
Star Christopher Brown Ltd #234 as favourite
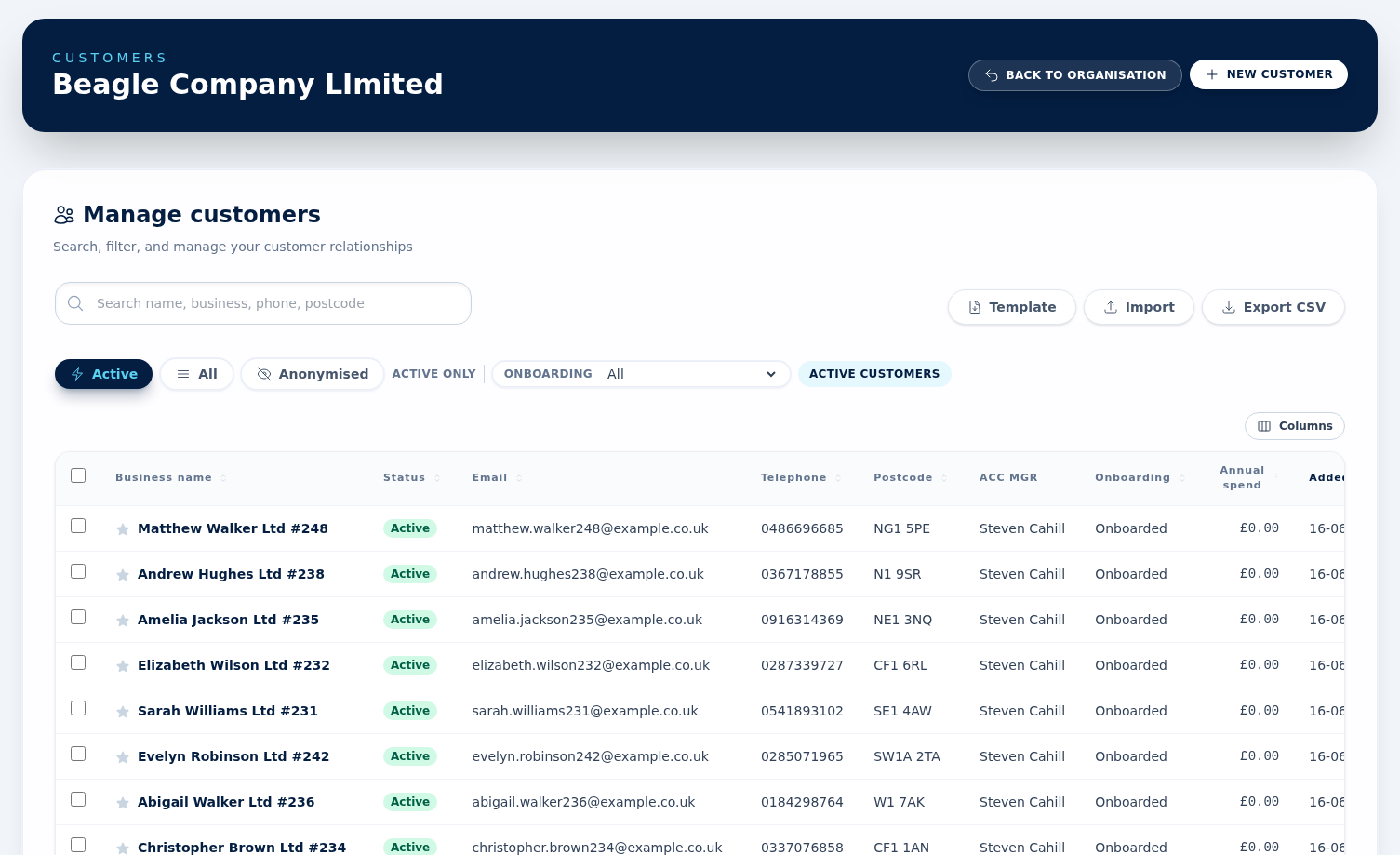point(123,848)
